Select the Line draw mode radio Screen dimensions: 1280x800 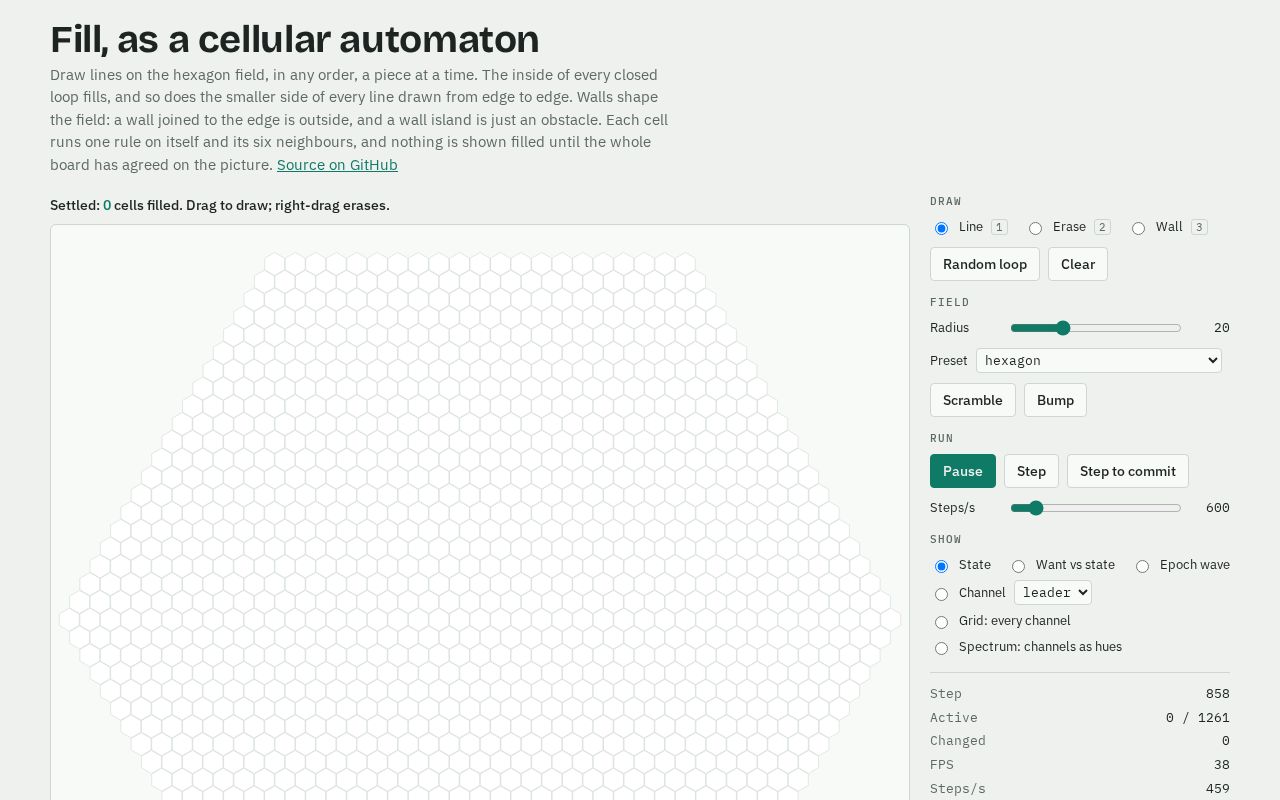941,228
